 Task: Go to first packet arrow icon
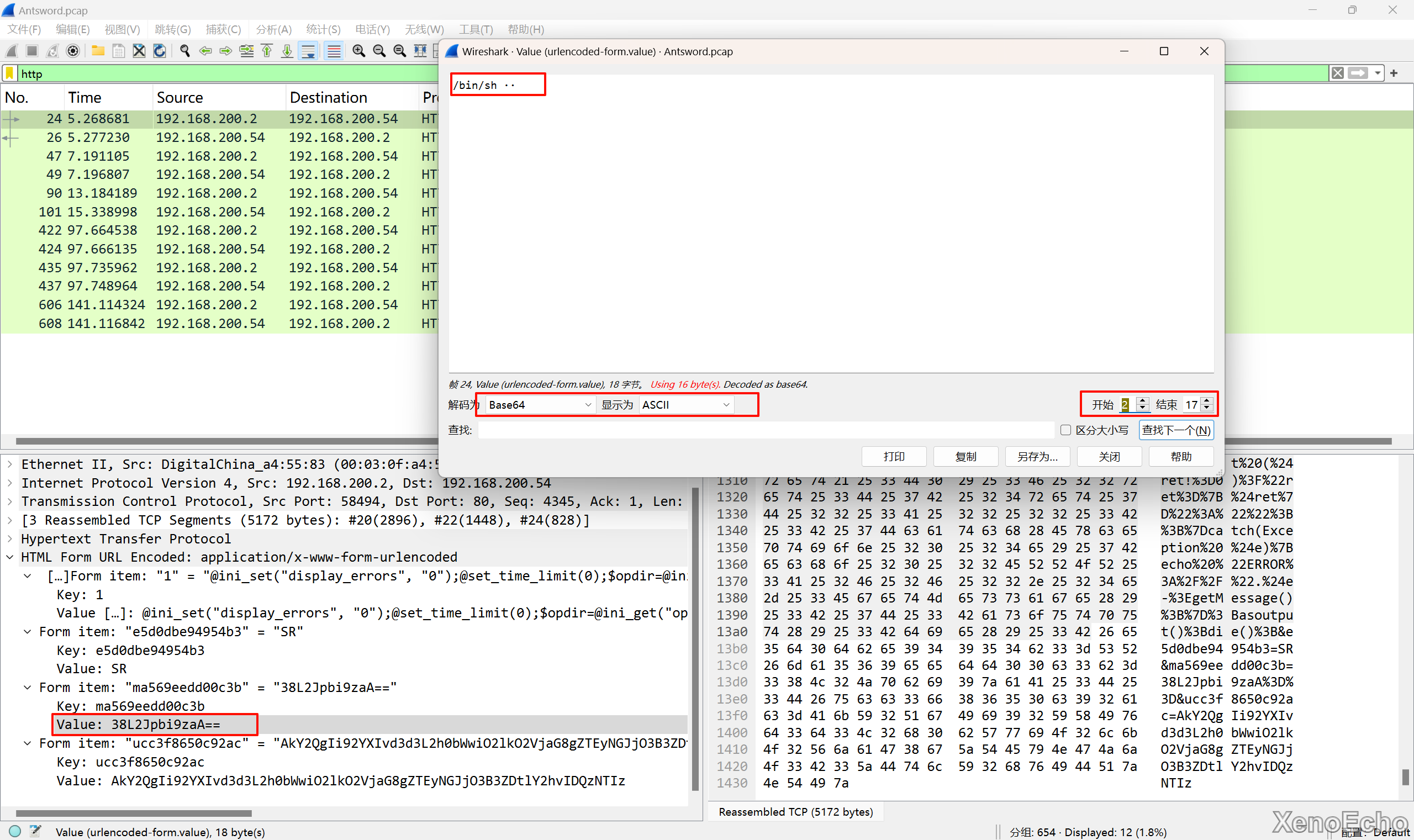click(267, 51)
